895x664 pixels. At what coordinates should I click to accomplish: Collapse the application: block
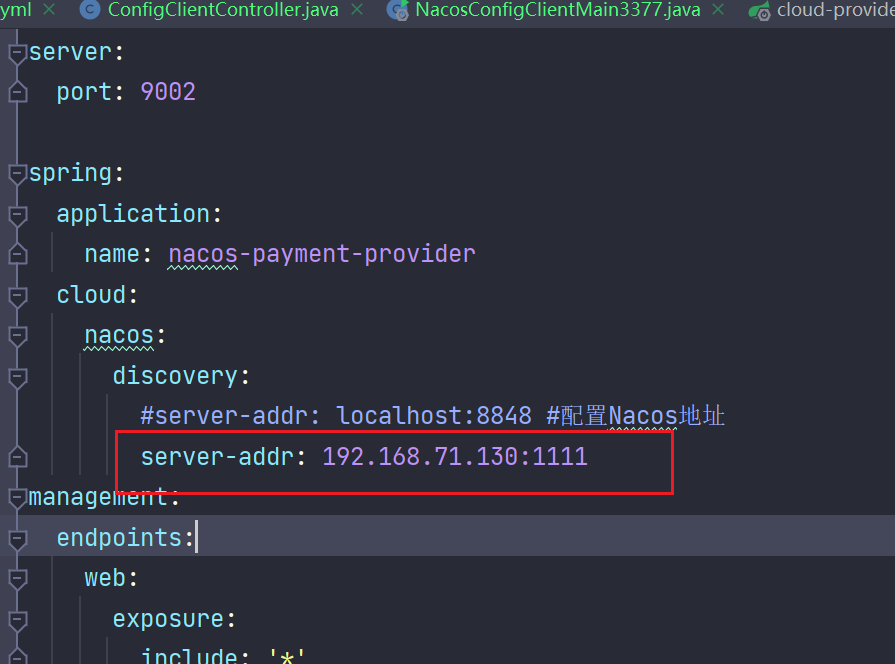pyautogui.click(x=18, y=215)
